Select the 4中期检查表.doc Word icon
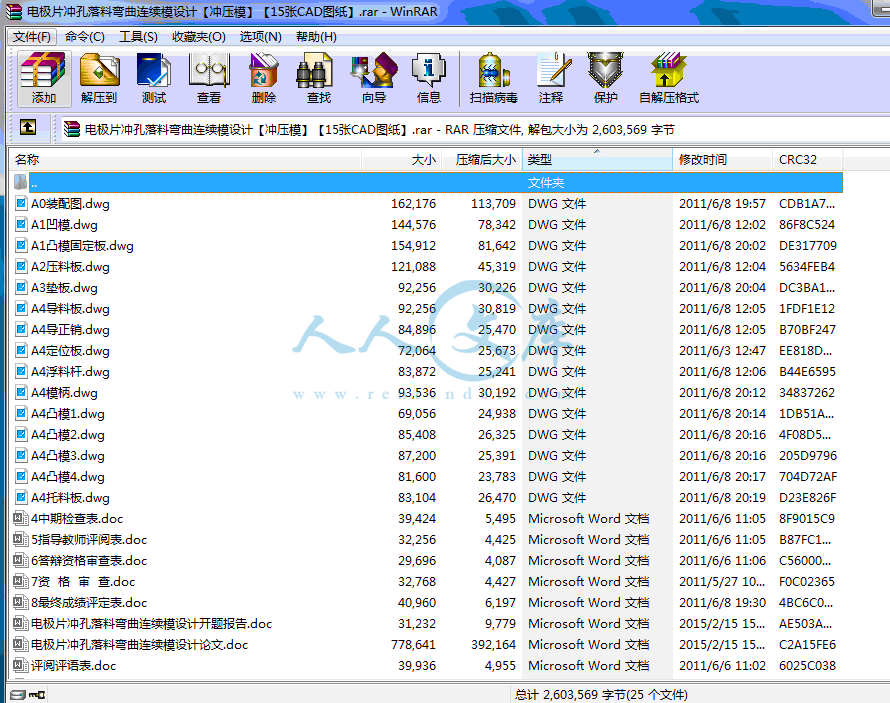The width and height of the screenshot is (890, 703). click(x=21, y=518)
